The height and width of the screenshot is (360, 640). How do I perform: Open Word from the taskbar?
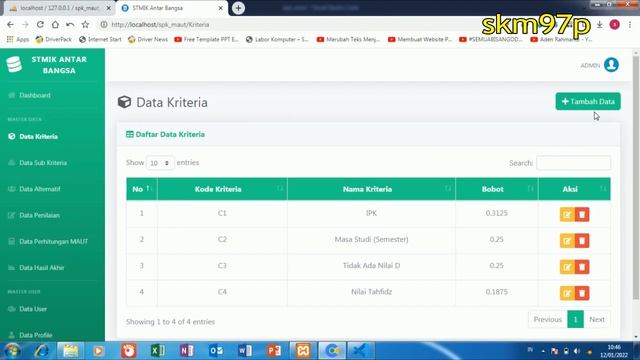(x=245, y=351)
